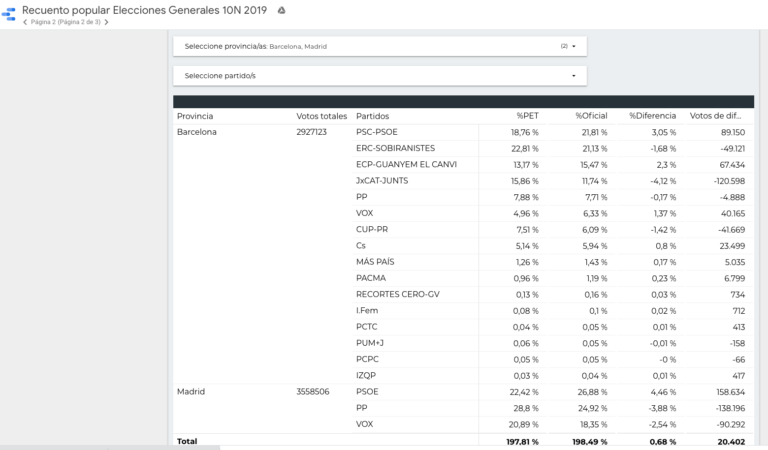768x450 pixels.
Task: Click the Data Studio logo icon
Action: [x=9, y=14]
